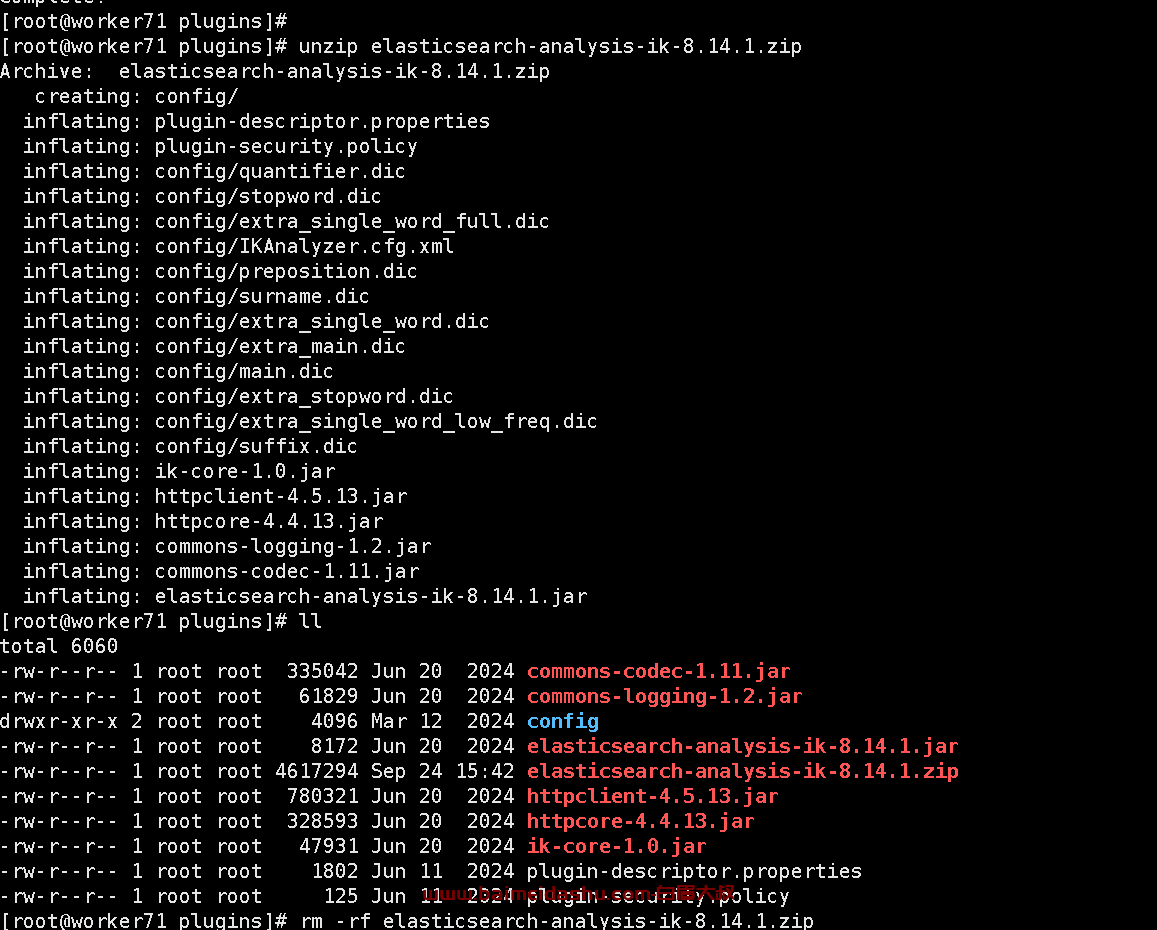This screenshot has width=1157, height=930.
Task: Click plugin-descriptor.properties in file listing
Action: click(x=694, y=872)
